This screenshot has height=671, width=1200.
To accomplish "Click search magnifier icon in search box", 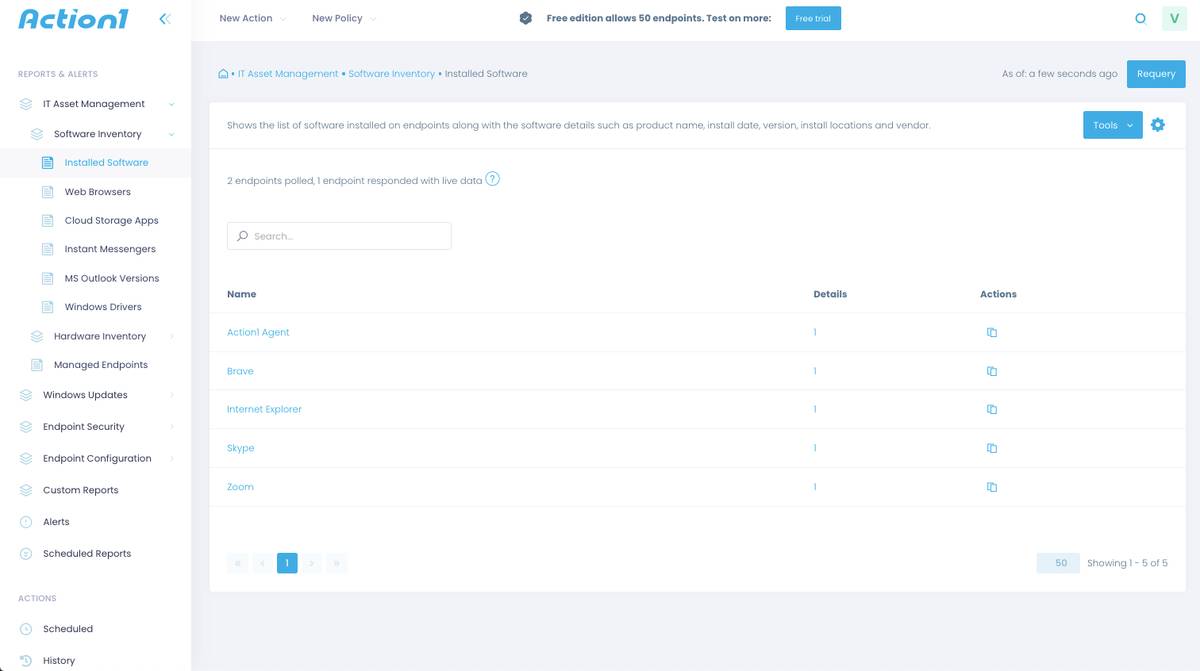I will tap(242, 236).
